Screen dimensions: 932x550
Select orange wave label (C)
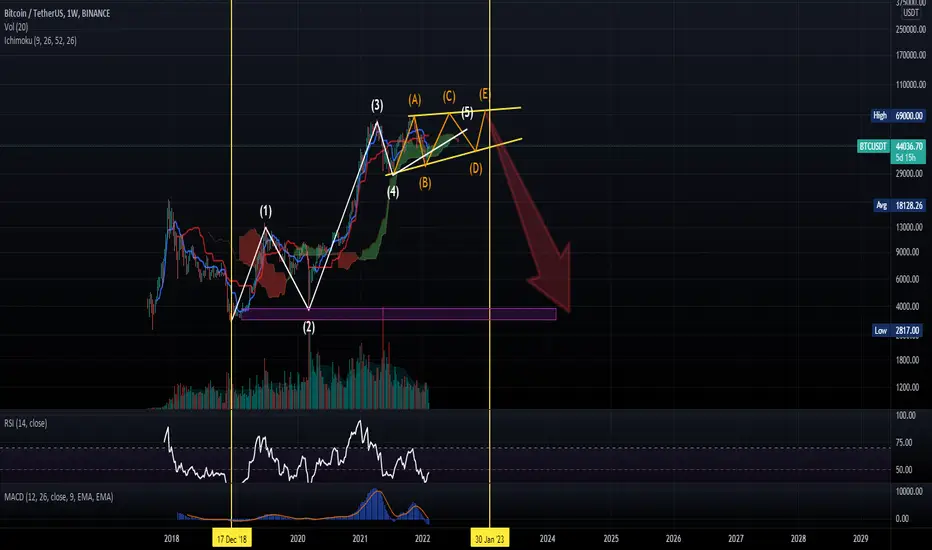449,96
